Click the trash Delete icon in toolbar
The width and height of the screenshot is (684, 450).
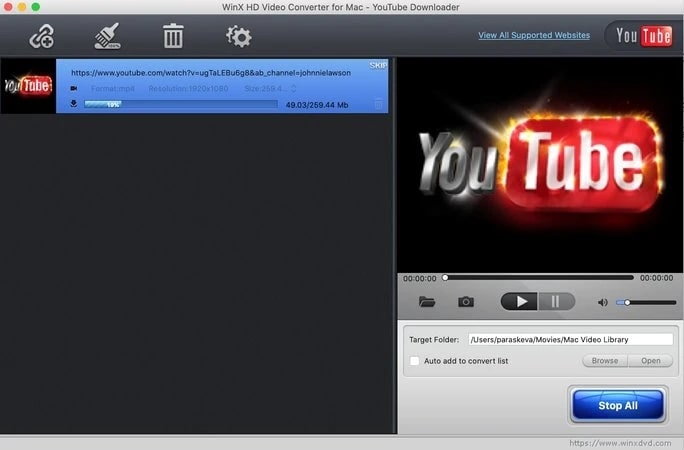[x=173, y=37]
